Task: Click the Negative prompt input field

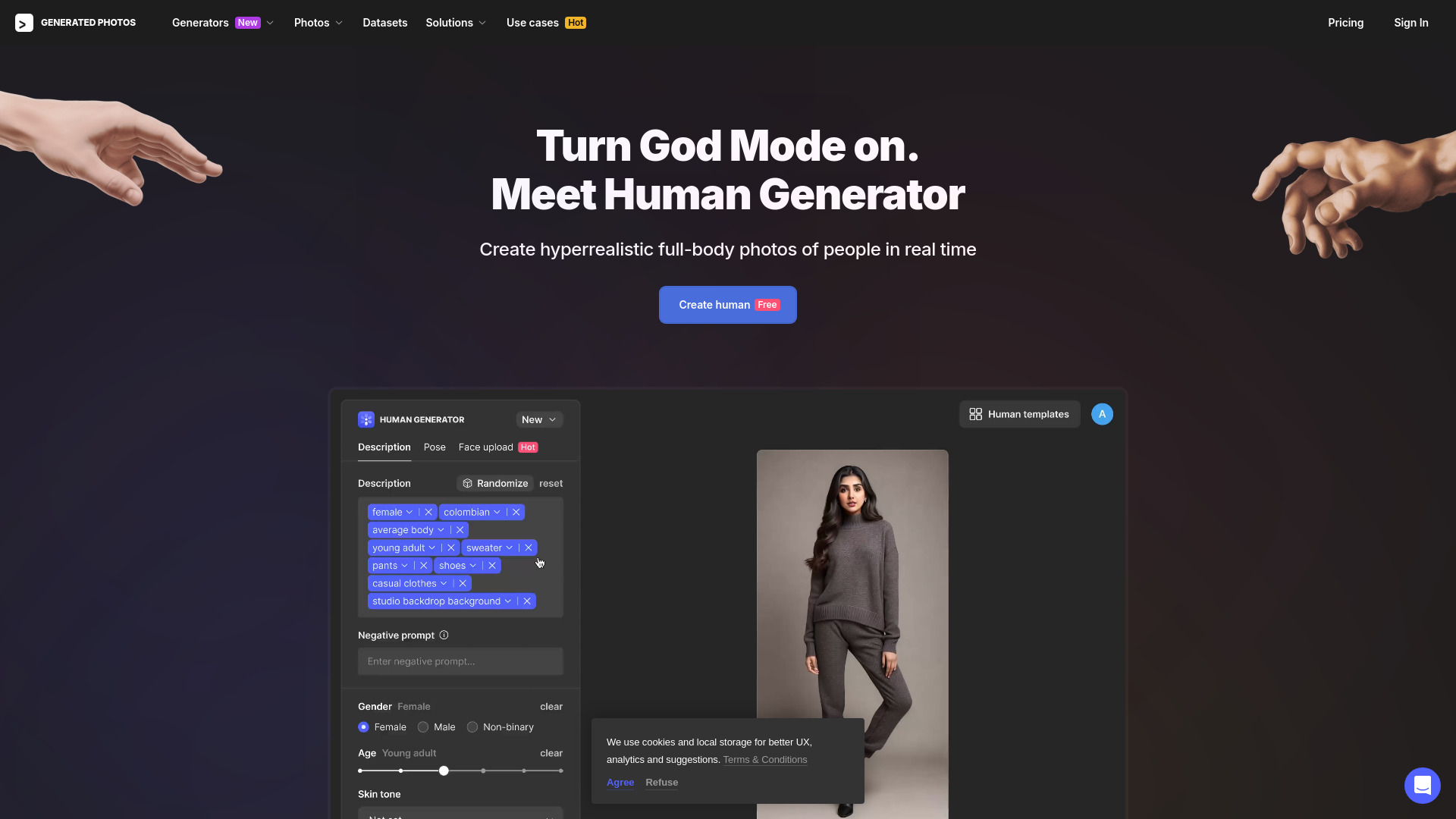Action: coord(459,661)
